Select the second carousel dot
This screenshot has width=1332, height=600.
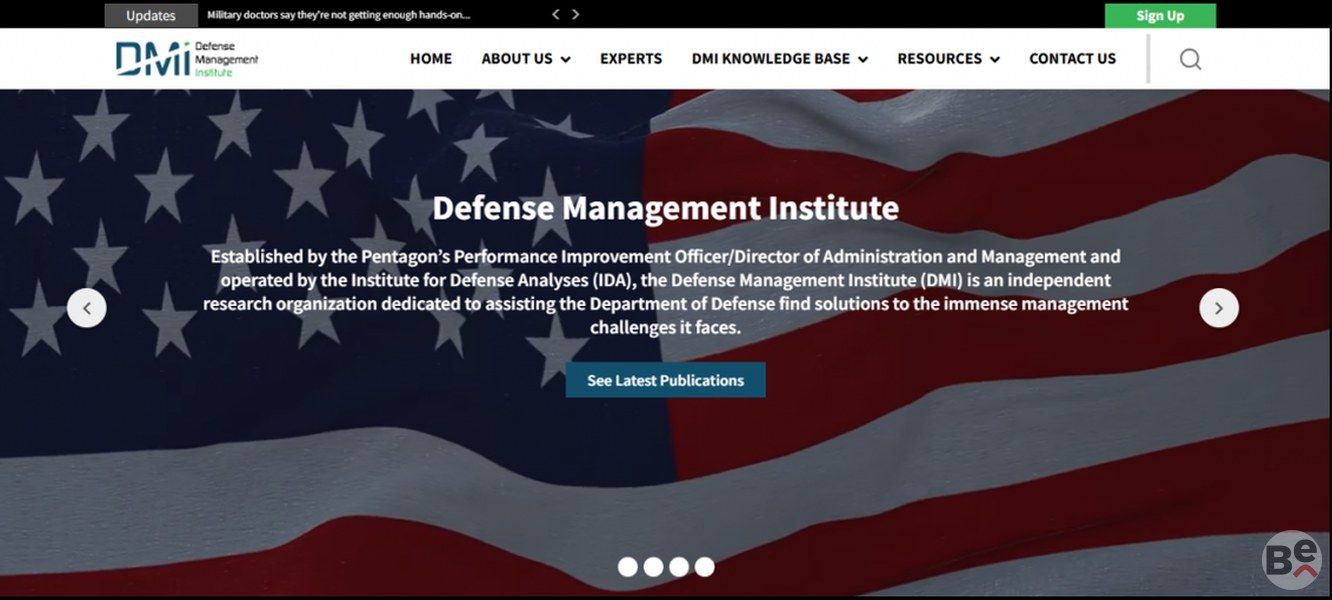coord(654,567)
